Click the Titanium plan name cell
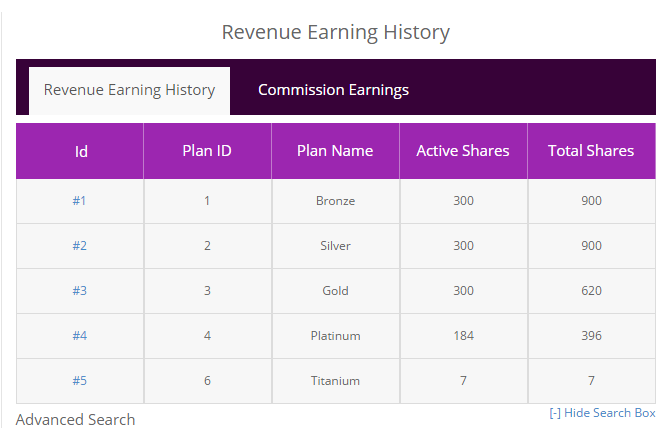The image size is (667, 428). [335, 381]
